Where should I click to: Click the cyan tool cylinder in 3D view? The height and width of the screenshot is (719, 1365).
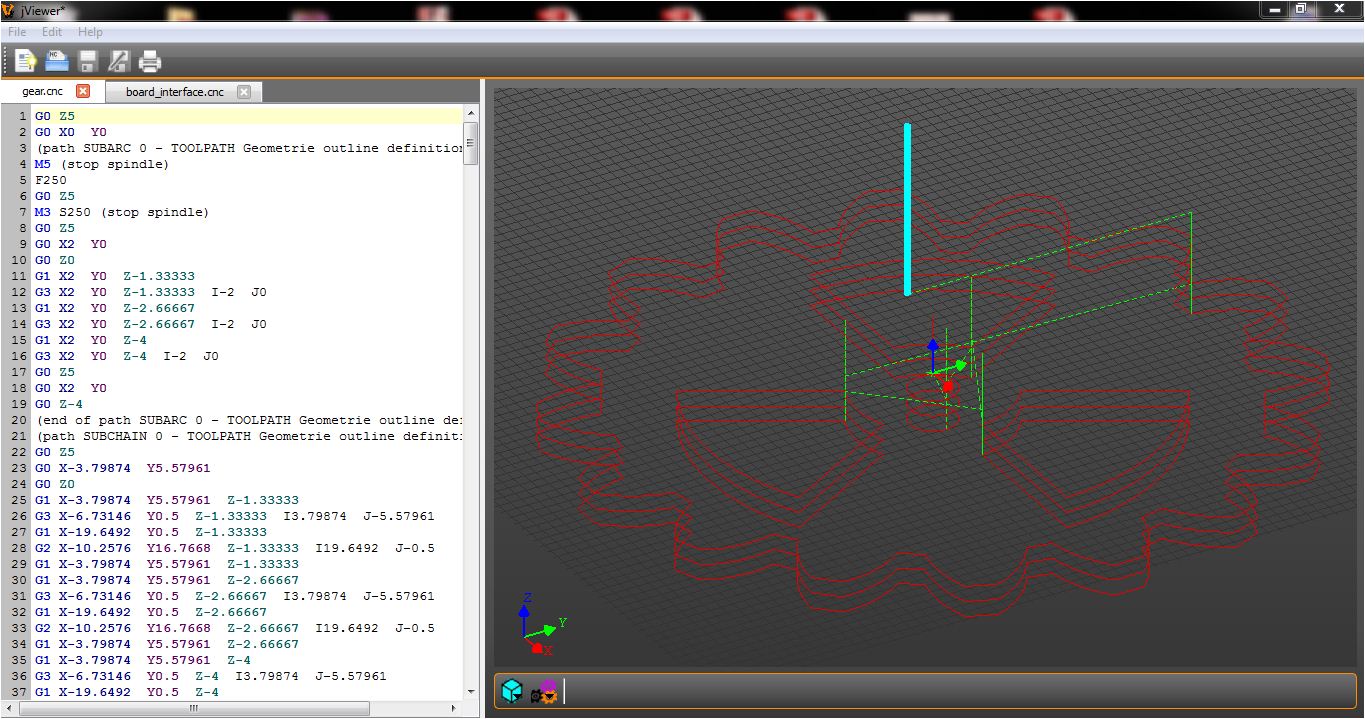[907, 209]
